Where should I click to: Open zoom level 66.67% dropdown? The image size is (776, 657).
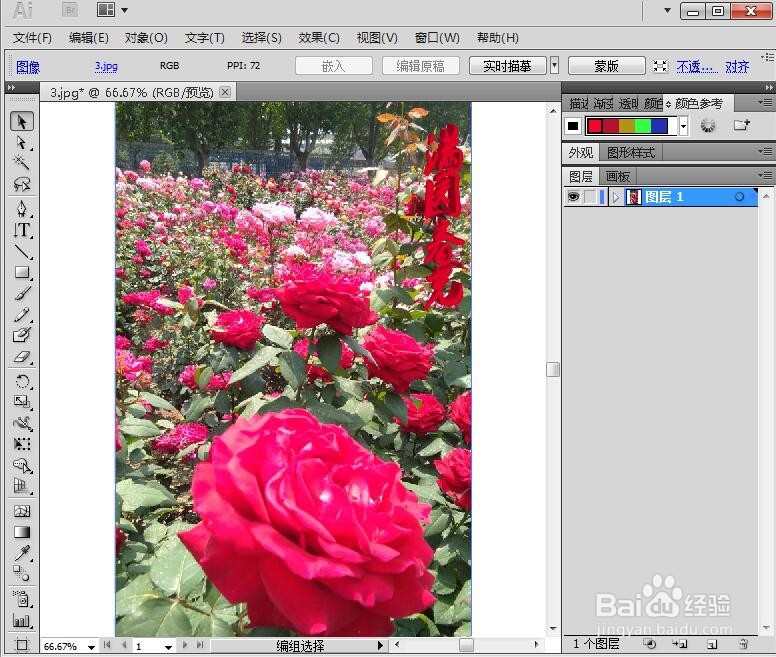click(92, 647)
